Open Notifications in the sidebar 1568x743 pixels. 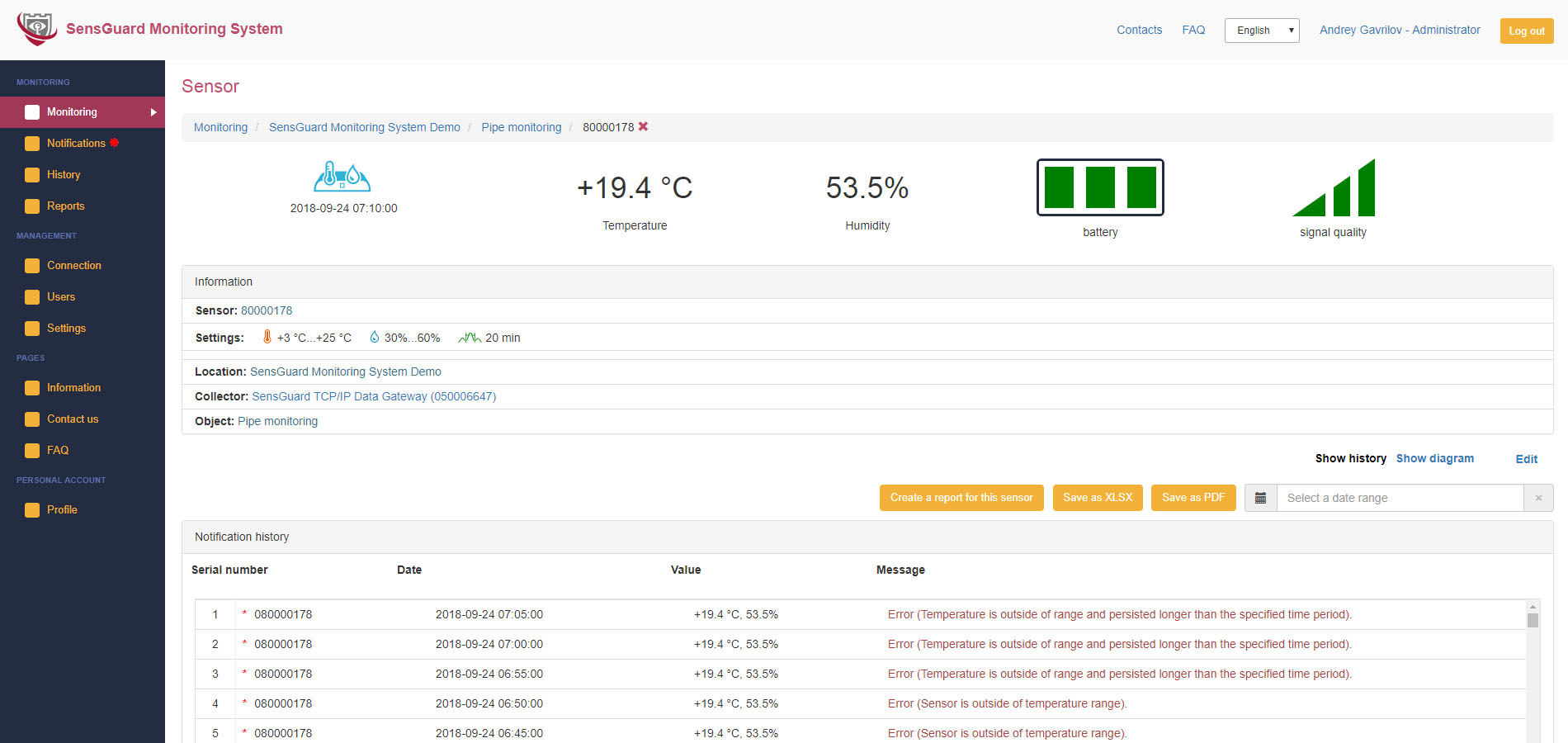click(x=76, y=144)
